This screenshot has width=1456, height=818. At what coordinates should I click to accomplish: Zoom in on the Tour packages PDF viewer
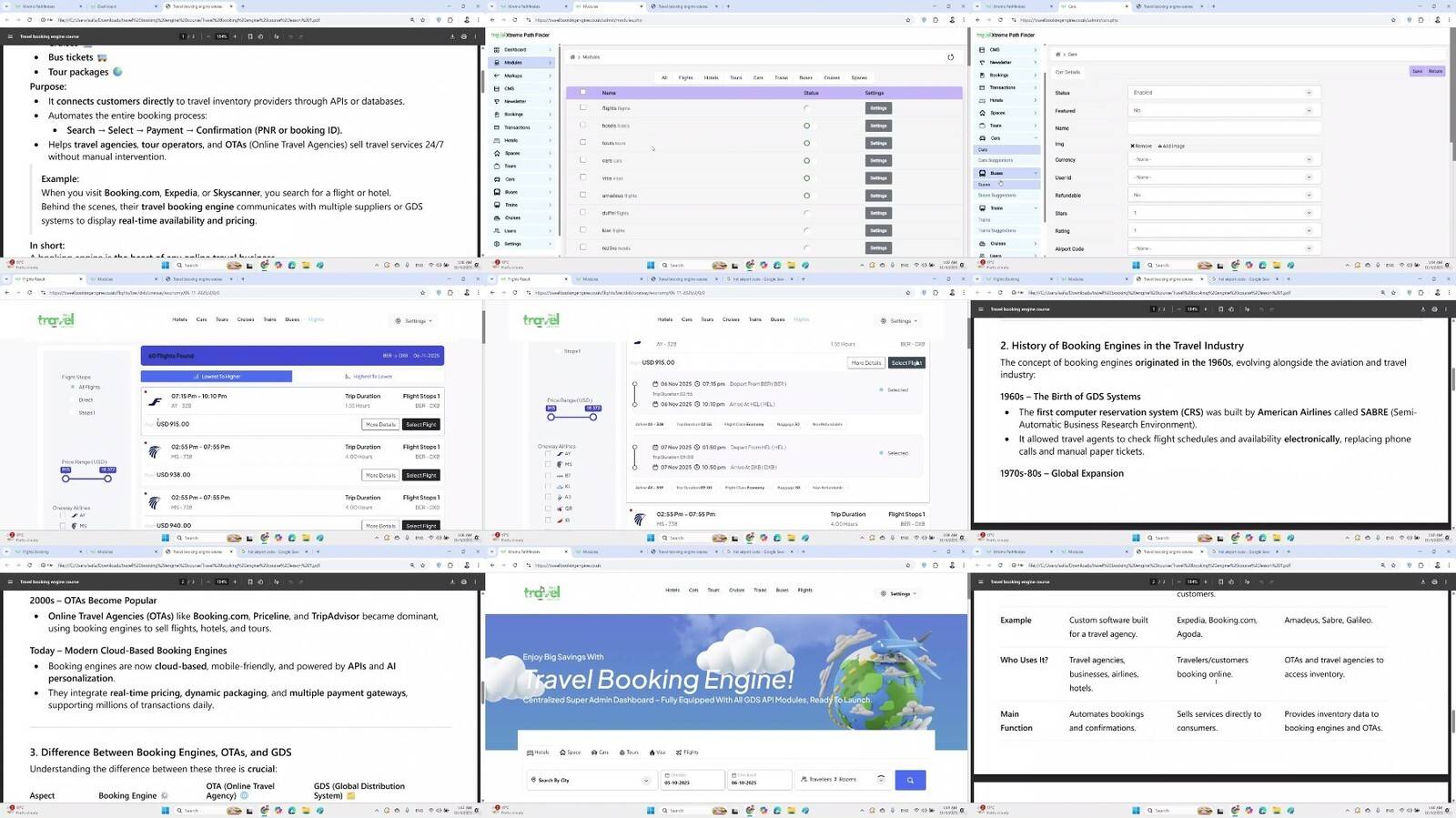tap(235, 36)
